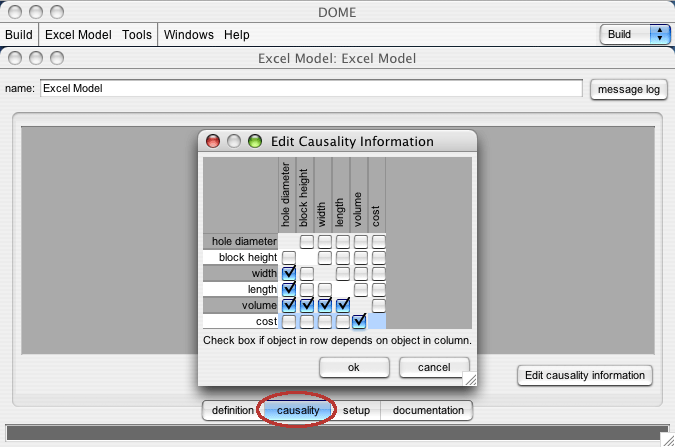
Task: Select the length row header
Action: [241, 289]
